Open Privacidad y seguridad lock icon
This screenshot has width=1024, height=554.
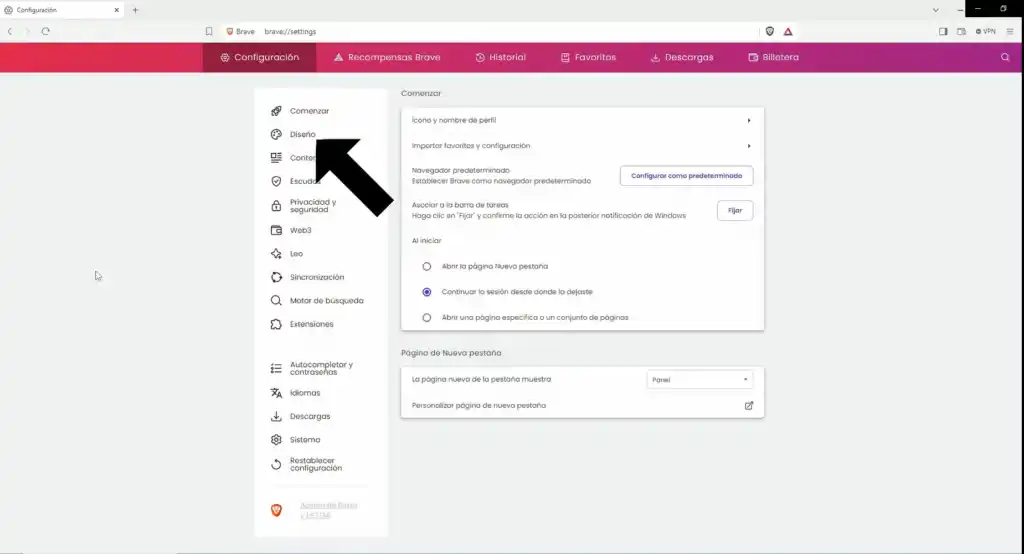click(276, 206)
